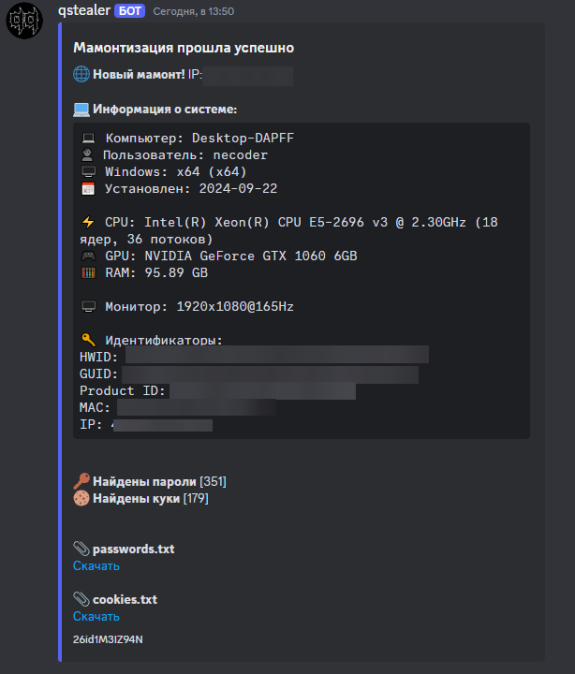
Task: Click the БОТ badge next to username
Action: pyautogui.click(x=129, y=11)
